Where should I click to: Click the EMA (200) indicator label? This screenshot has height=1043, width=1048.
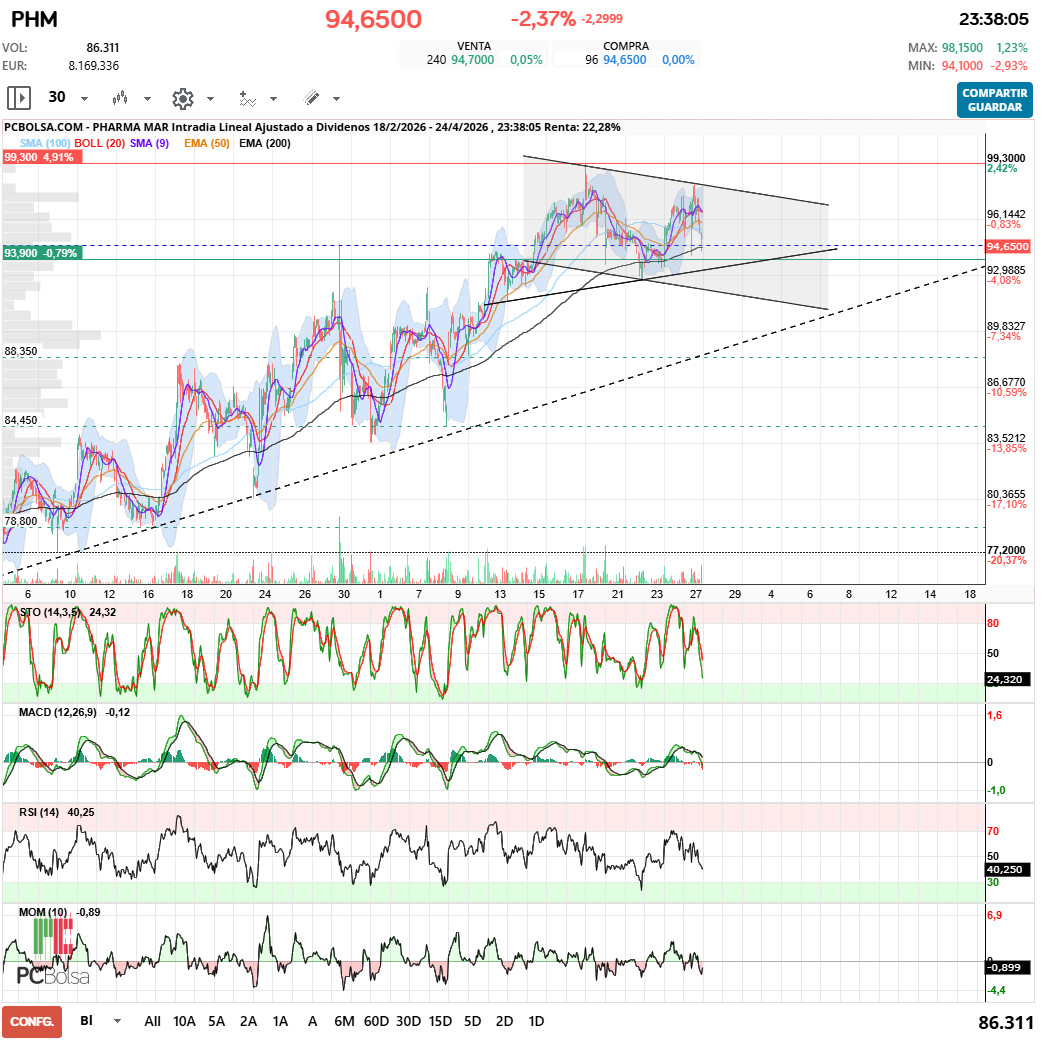tap(265, 143)
